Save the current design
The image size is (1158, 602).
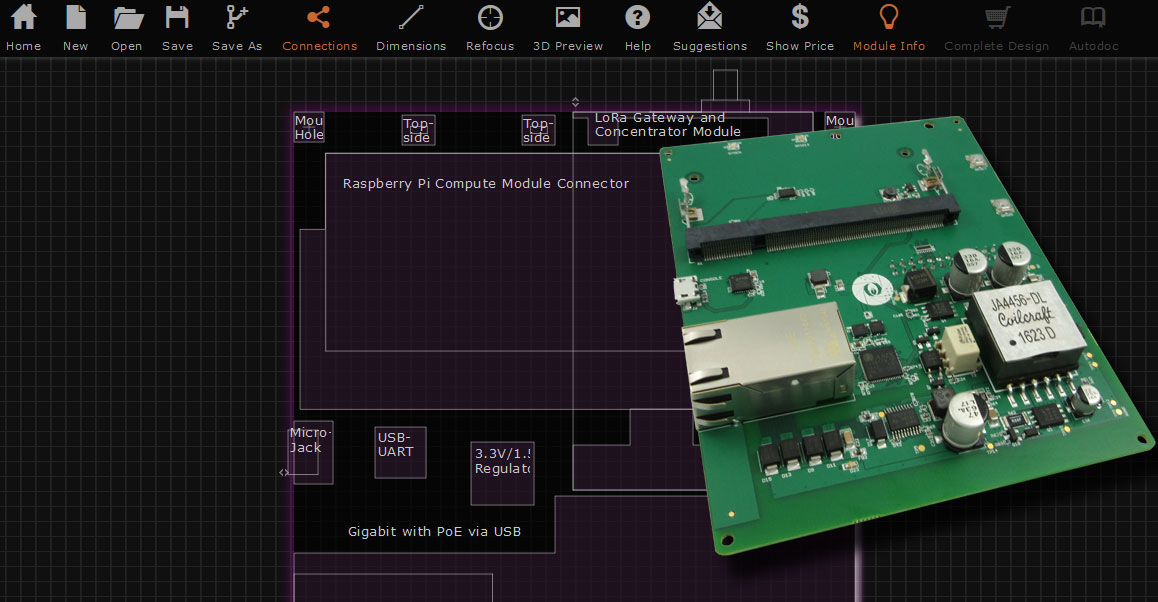click(x=177, y=26)
